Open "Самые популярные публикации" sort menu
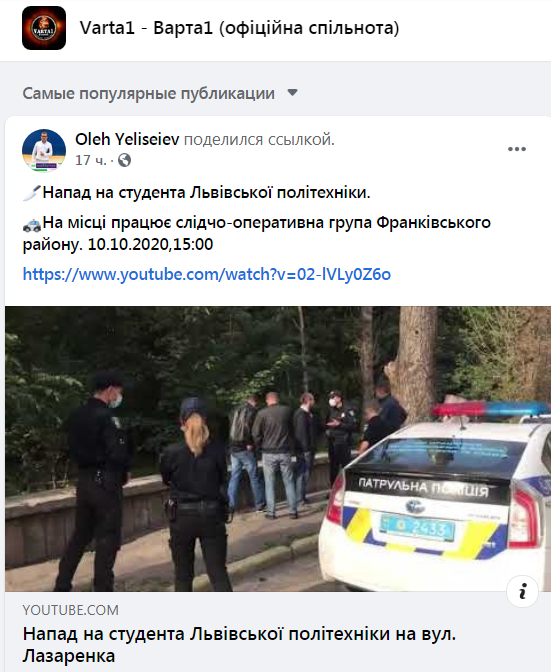Screen dimensions: 551x672 click(149, 93)
